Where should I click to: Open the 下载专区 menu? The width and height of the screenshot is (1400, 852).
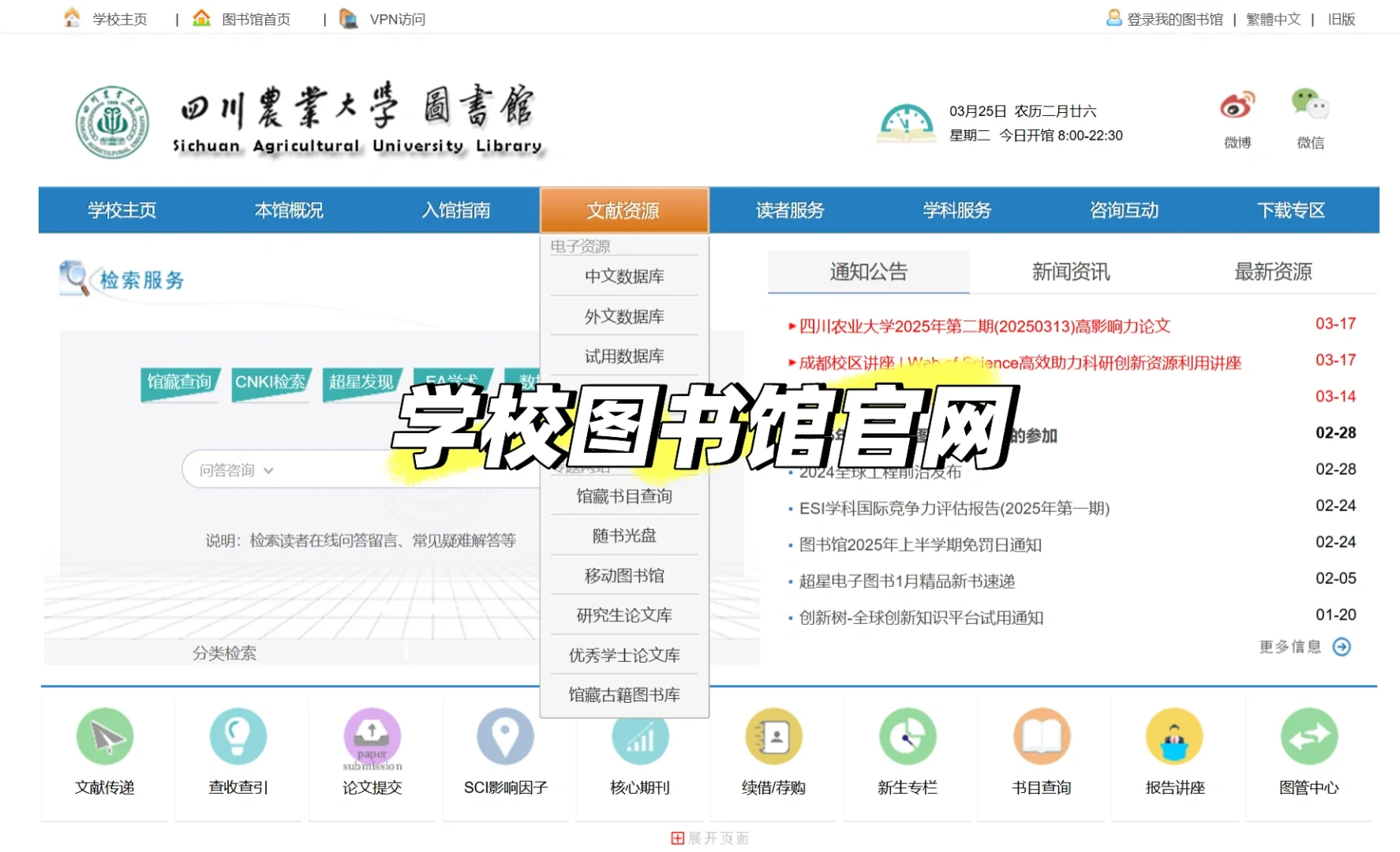(x=1291, y=210)
